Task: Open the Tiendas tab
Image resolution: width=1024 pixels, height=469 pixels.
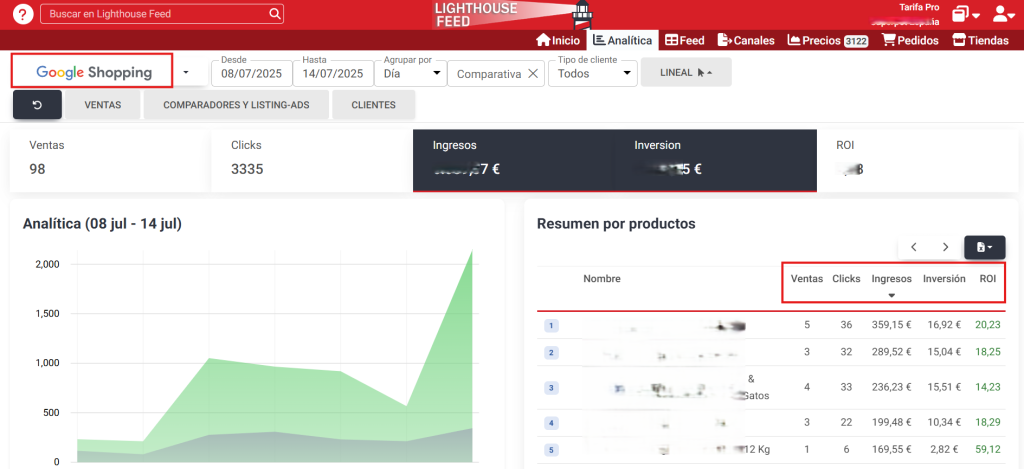Action: tap(980, 40)
